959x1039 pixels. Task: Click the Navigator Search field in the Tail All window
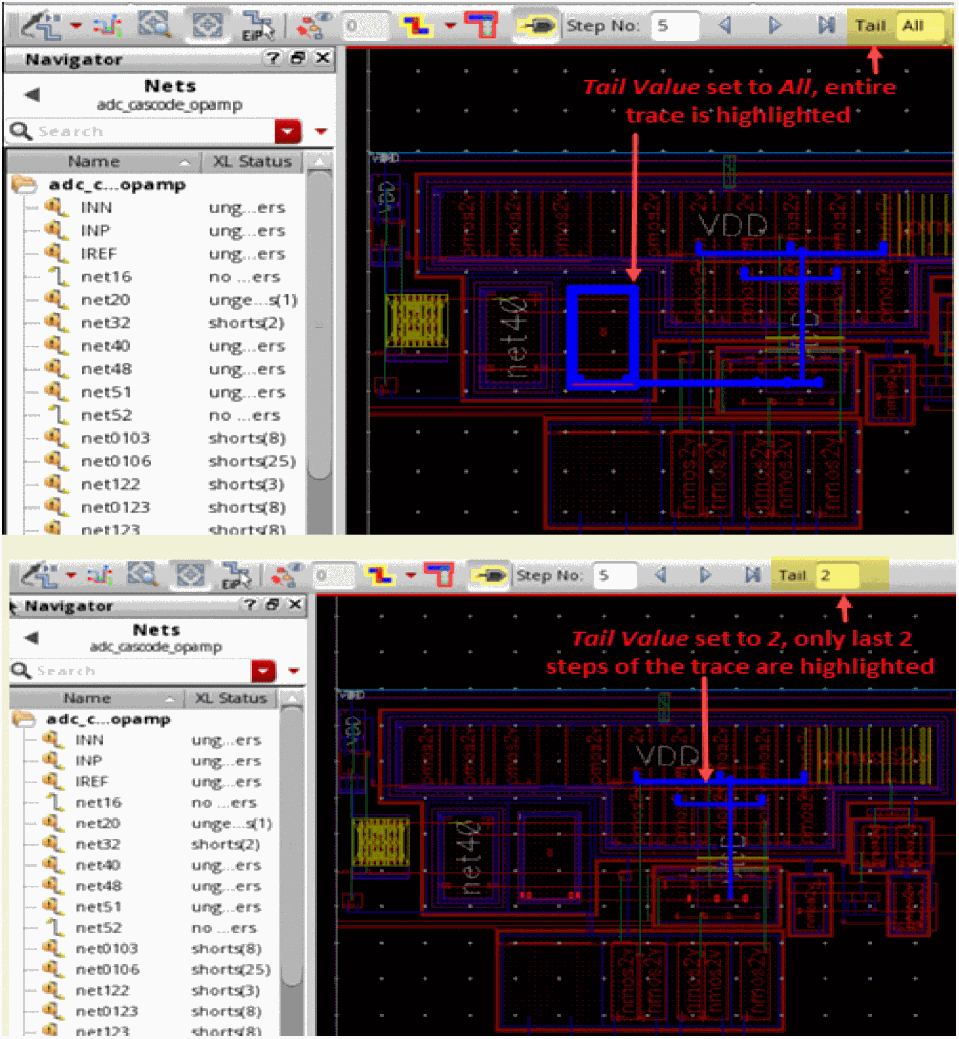tap(141, 131)
